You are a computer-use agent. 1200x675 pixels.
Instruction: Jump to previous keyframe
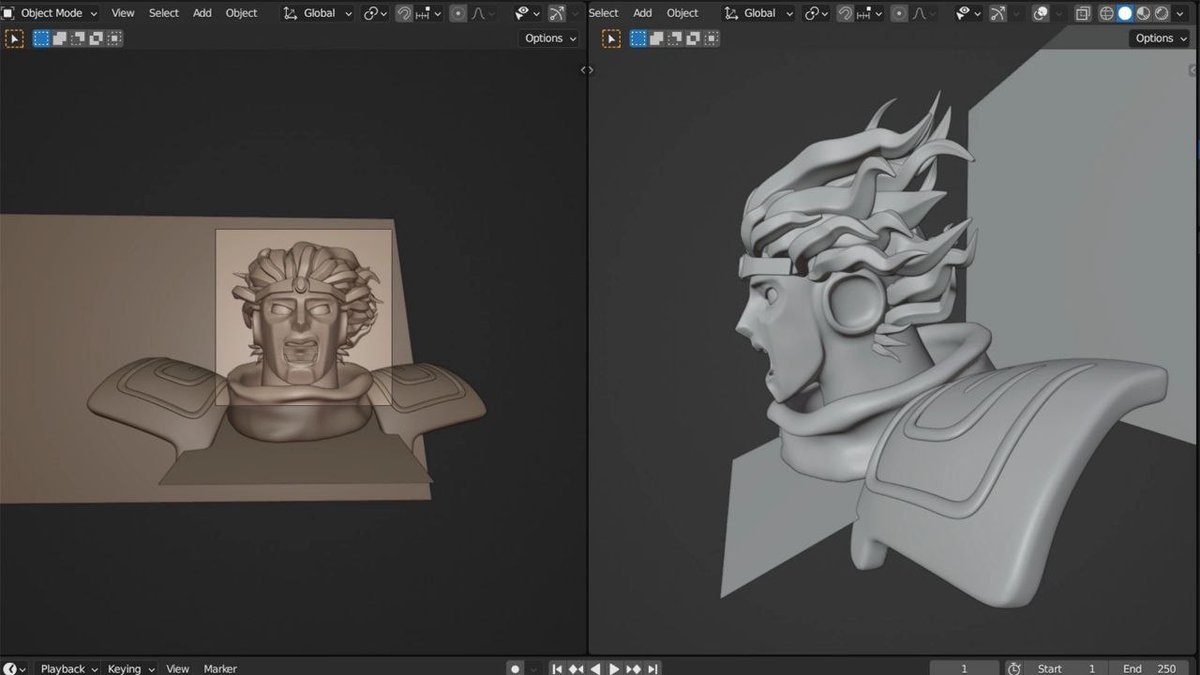tap(576, 668)
